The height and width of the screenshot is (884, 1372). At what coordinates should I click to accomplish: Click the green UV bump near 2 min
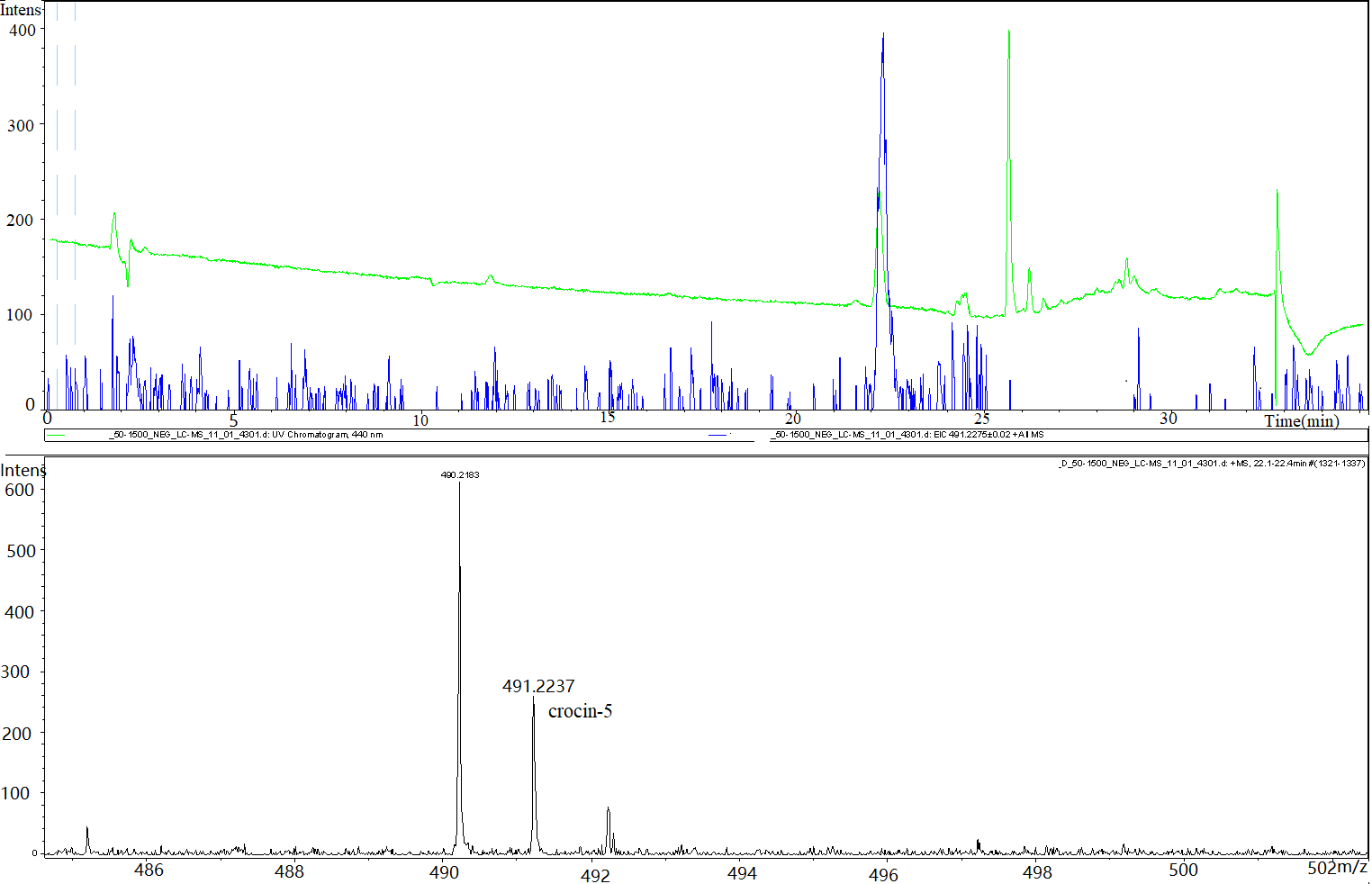point(114,222)
